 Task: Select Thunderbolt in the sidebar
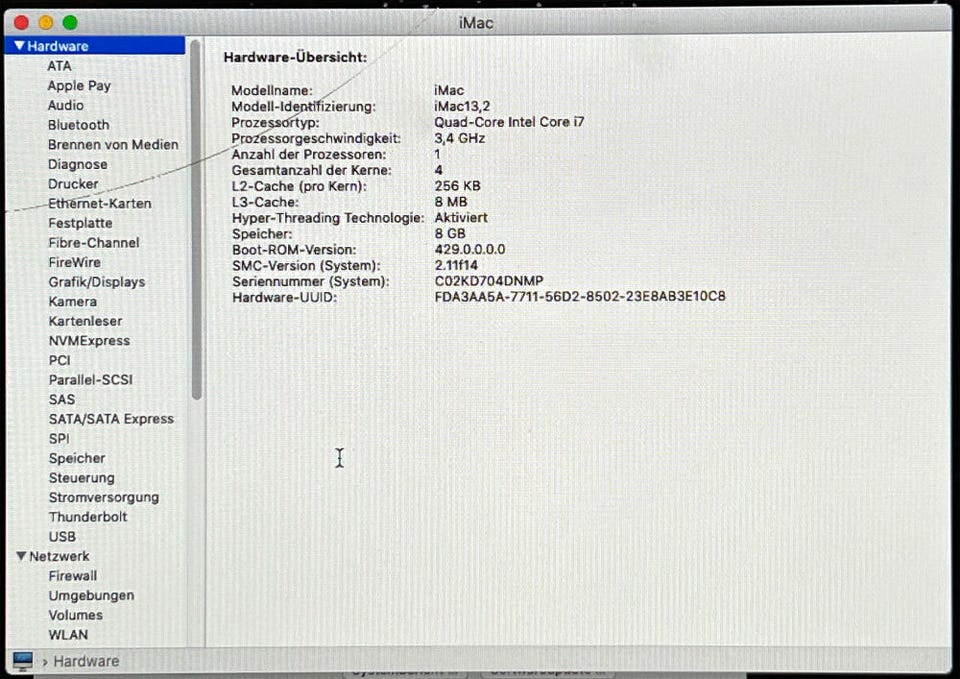[88, 517]
